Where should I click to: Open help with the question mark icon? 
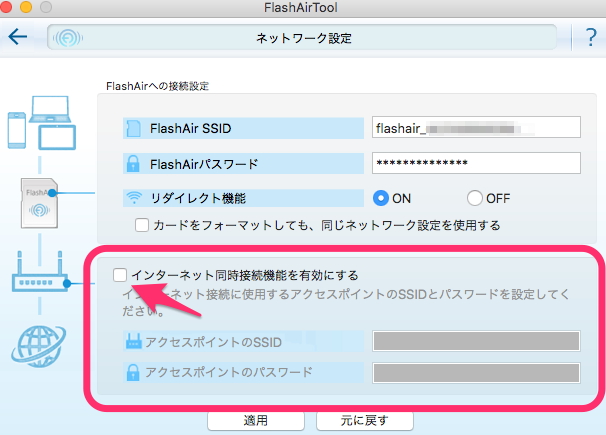(x=591, y=37)
